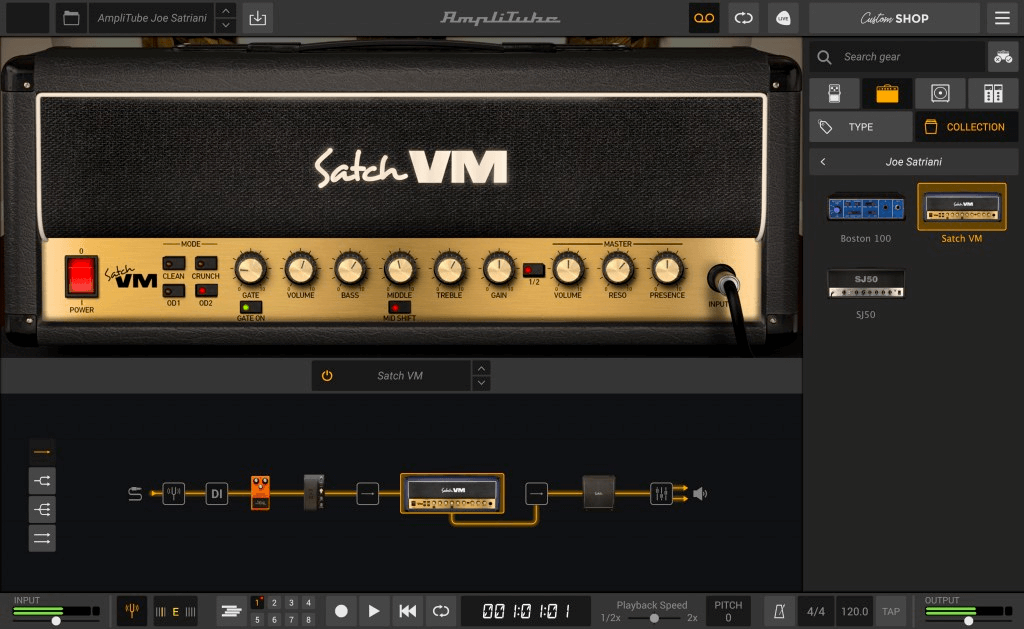This screenshot has height=629, width=1024.
Task: Switch to the COLLECTION tab
Action: tap(966, 126)
